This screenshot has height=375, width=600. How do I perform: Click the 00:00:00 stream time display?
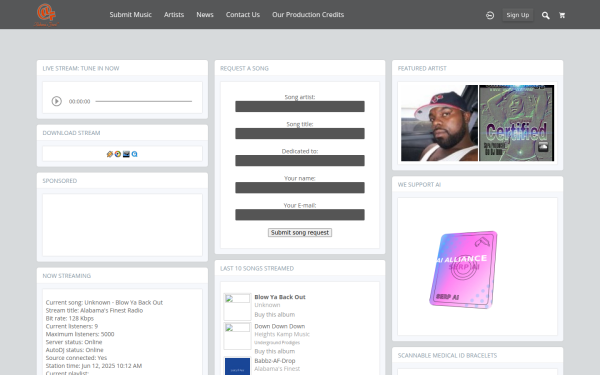click(80, 101)
